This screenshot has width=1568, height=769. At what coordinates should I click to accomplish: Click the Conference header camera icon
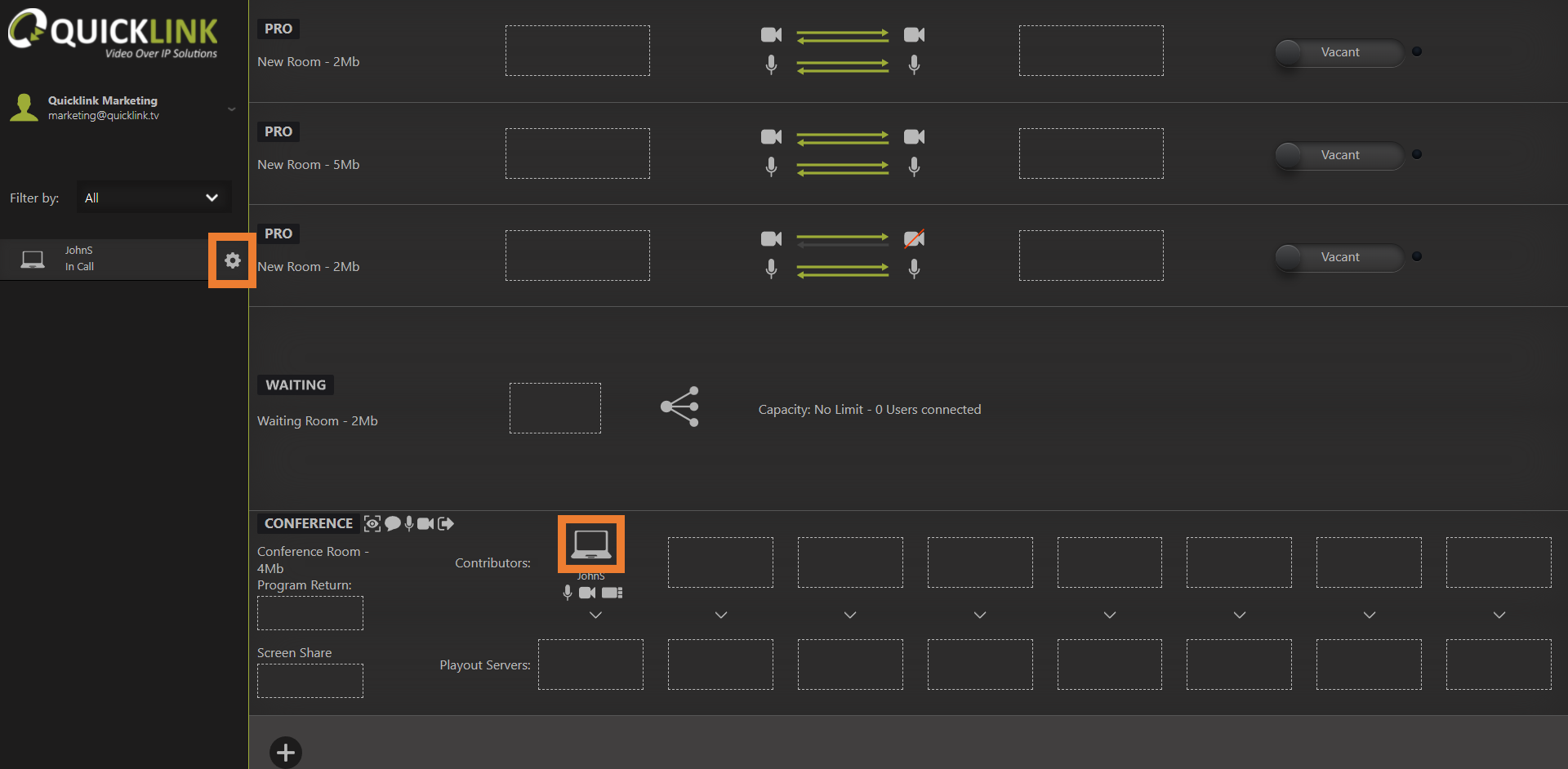(x=425, y=524)
